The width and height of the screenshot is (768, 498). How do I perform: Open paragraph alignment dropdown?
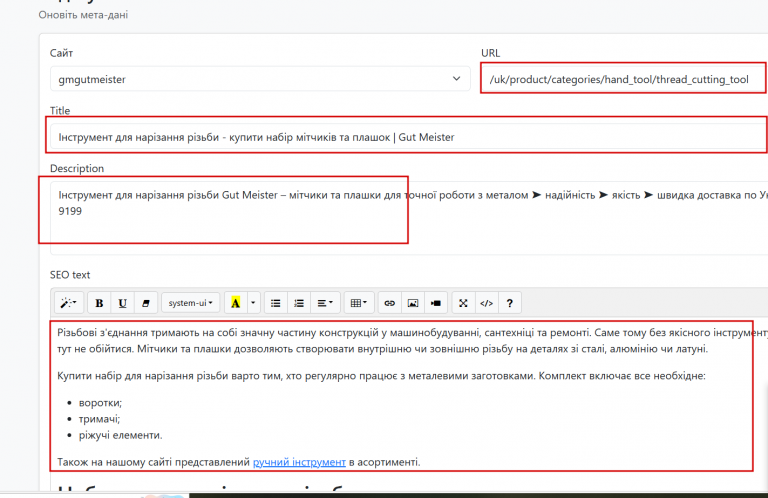coord(325,303)
